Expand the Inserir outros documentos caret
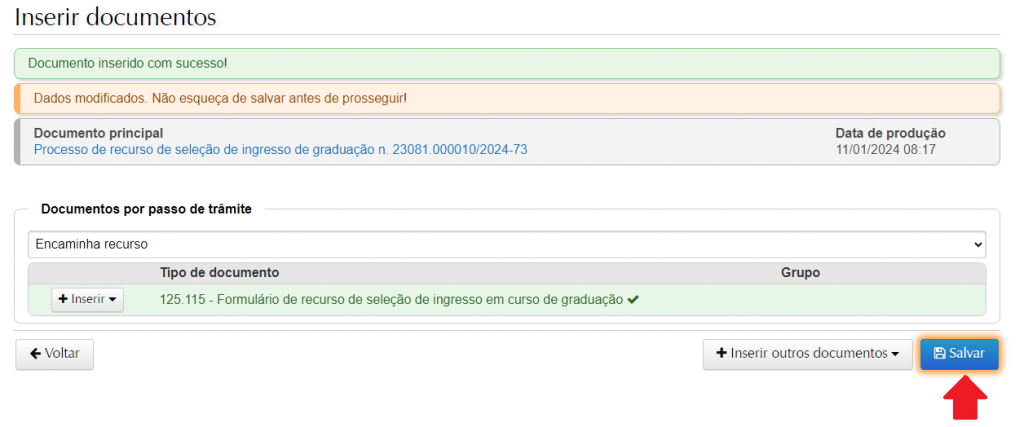Image resolution: width=1024 pixels, height=427 pixels. click(x=895, y=354)
